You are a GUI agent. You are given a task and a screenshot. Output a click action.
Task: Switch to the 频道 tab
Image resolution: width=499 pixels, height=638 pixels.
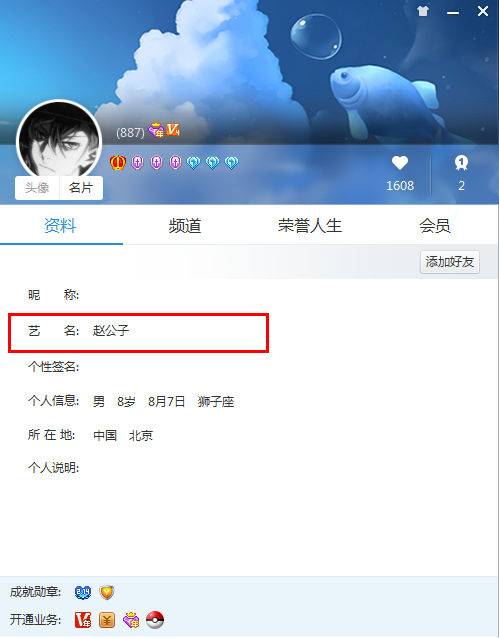click(x=185, y=225)
